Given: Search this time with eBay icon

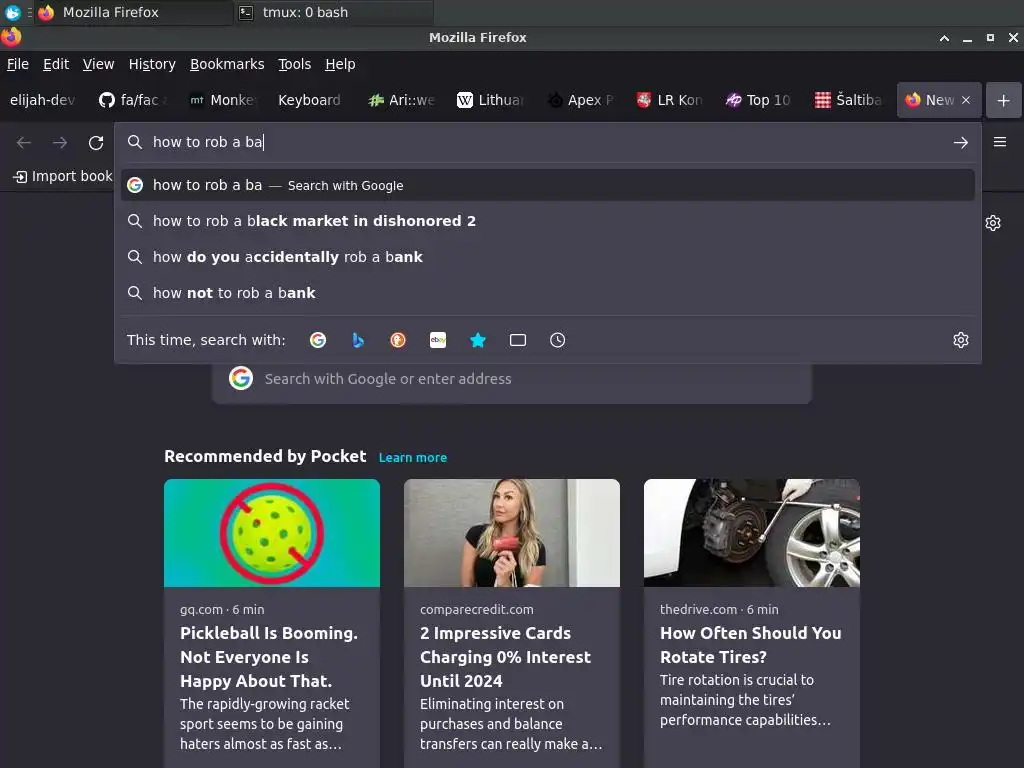Looking at the screenshot, I should 438,340.
